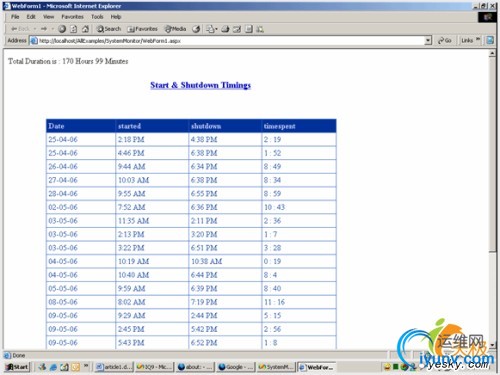Screen dimensions: 500x375
Task: Open the address bar dropdown list
Action: [x=428, y=41]
